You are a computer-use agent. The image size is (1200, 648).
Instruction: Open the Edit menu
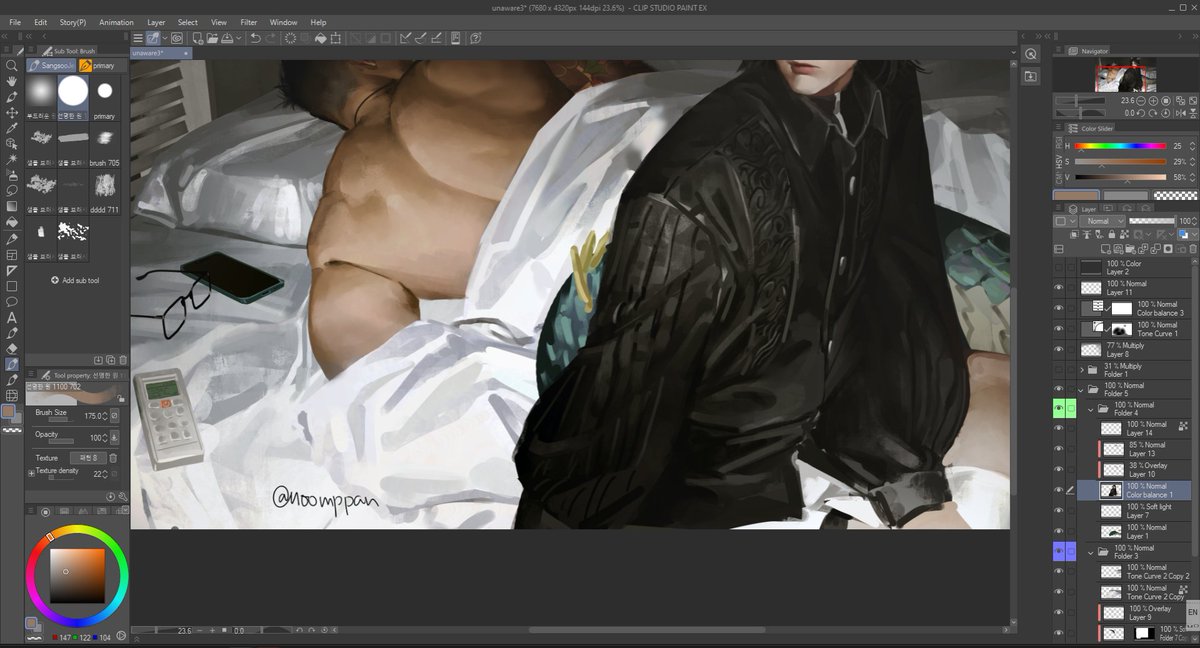point(40,22)
